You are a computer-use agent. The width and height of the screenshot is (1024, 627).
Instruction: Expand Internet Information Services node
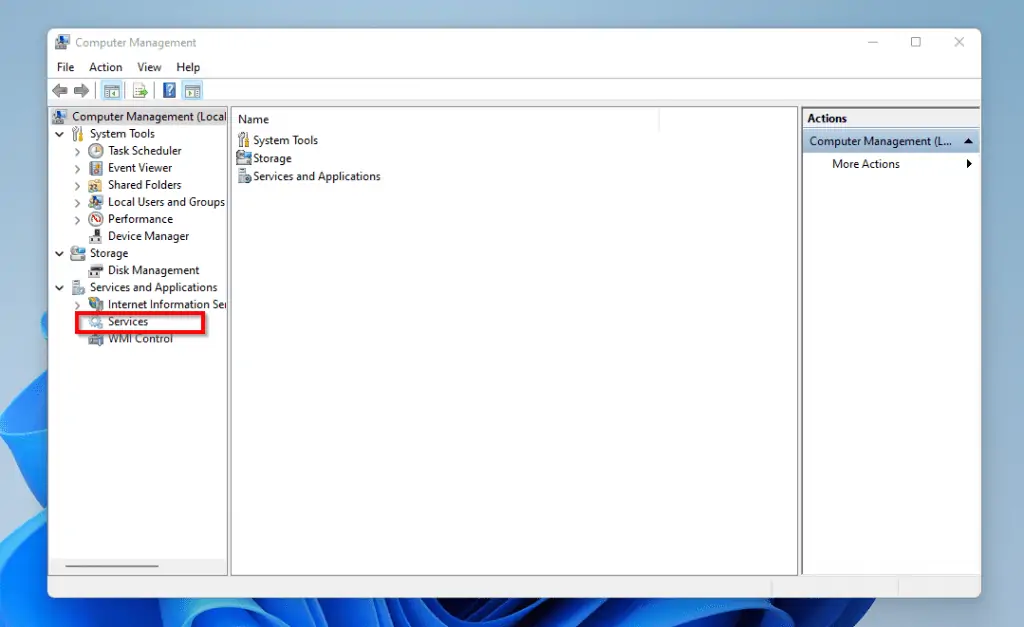tap(77, 304)
